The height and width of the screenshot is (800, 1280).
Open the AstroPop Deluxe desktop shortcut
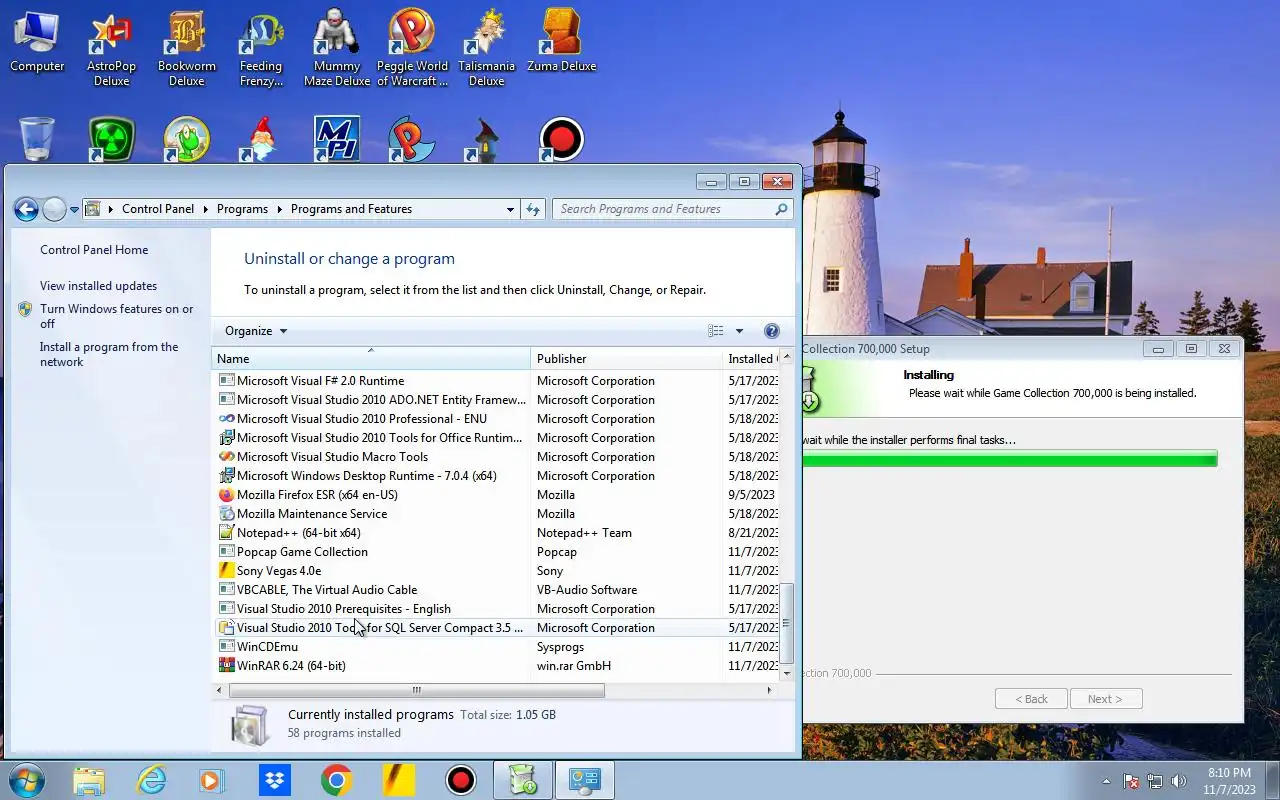[x=111, y=48]
